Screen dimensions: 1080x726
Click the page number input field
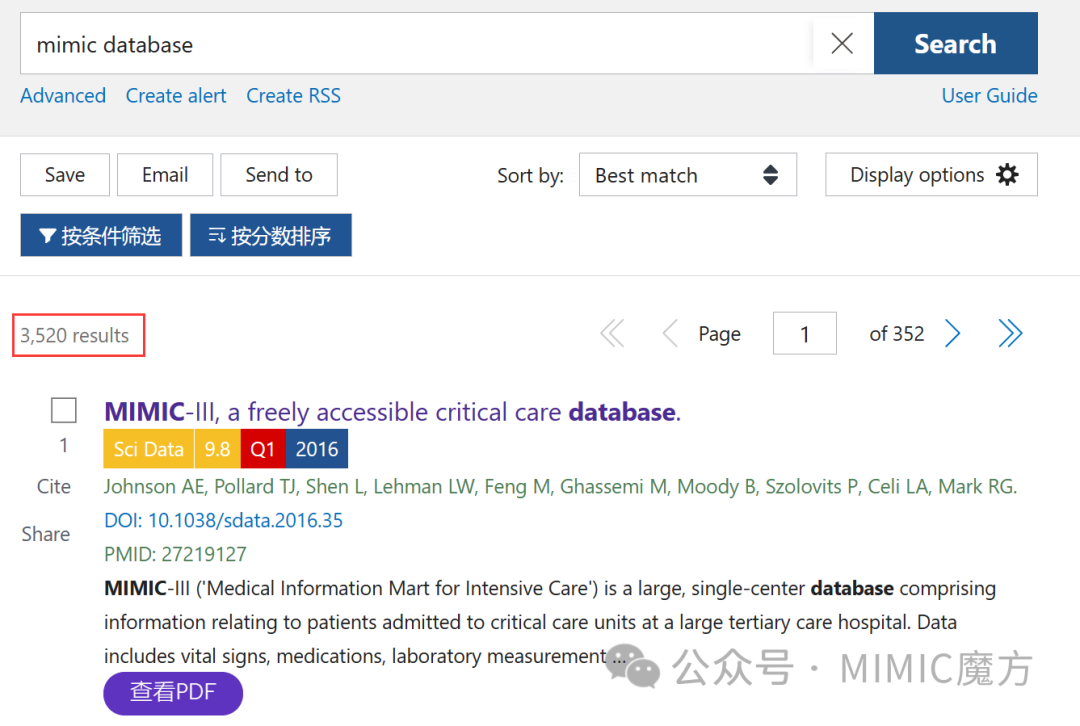(x=804, y=333)
